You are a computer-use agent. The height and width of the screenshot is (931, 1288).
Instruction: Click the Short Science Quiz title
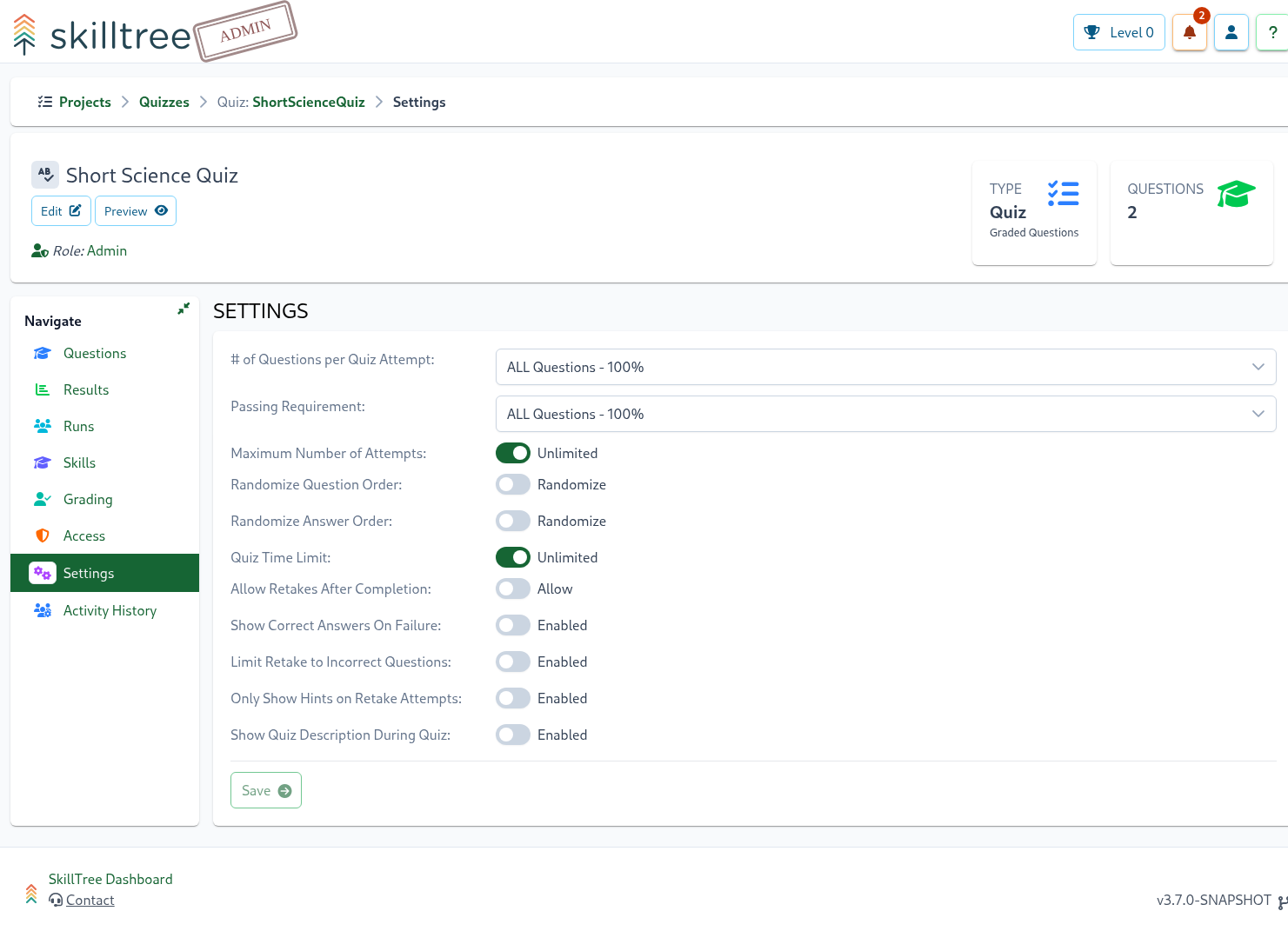pyautogui.click(x=152, y=175)
